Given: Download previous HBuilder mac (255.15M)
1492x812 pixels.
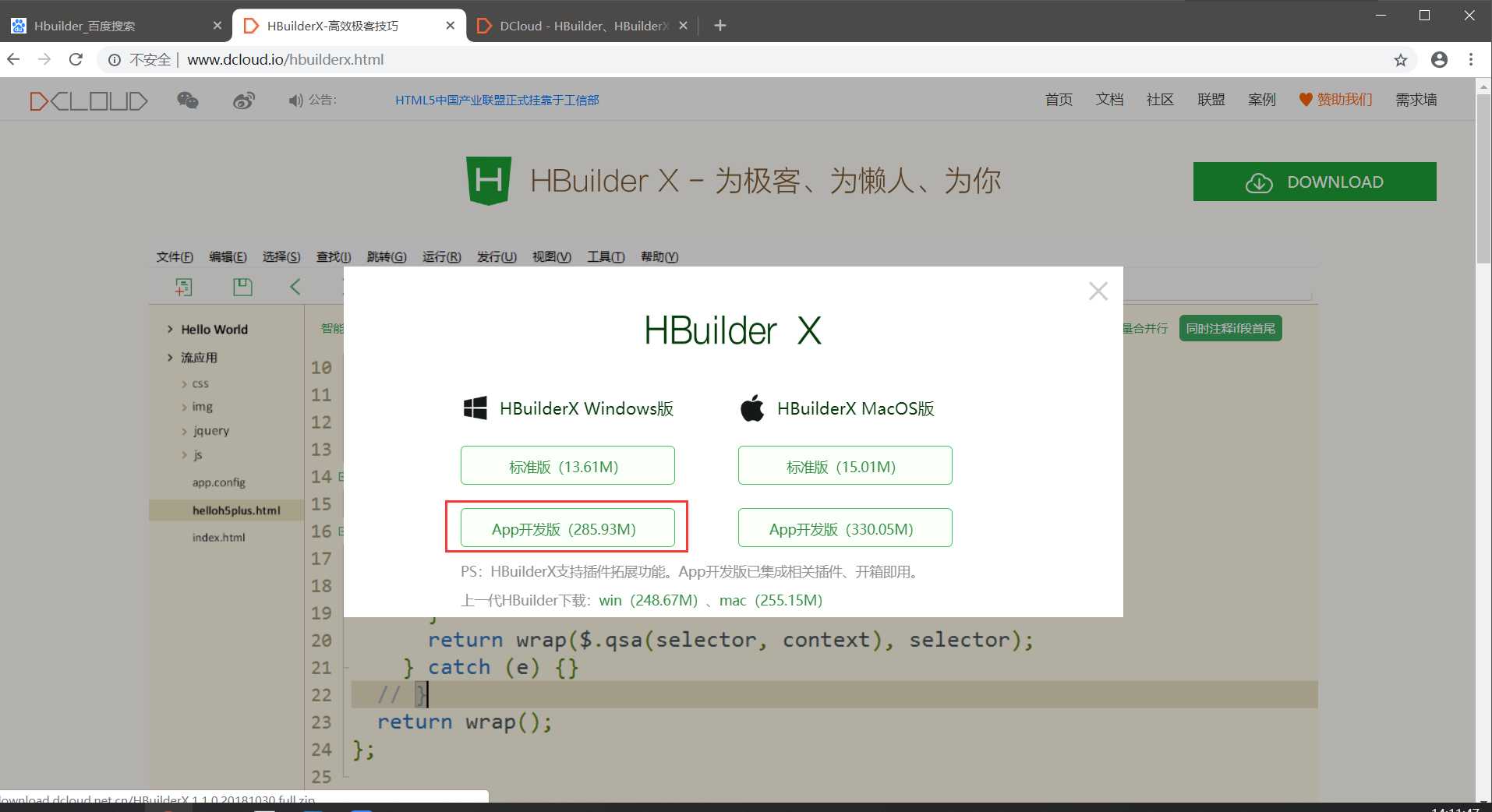Looking at the screenshot, I should 771,600.
